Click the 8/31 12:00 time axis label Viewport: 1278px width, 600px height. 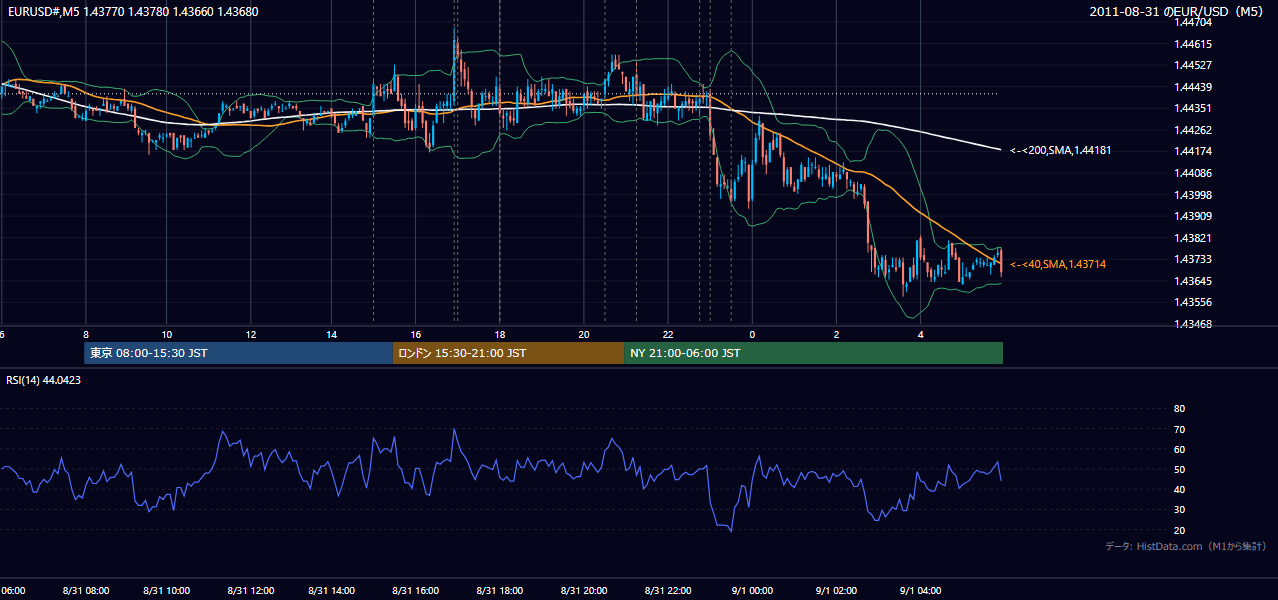(x=251, y=590)
